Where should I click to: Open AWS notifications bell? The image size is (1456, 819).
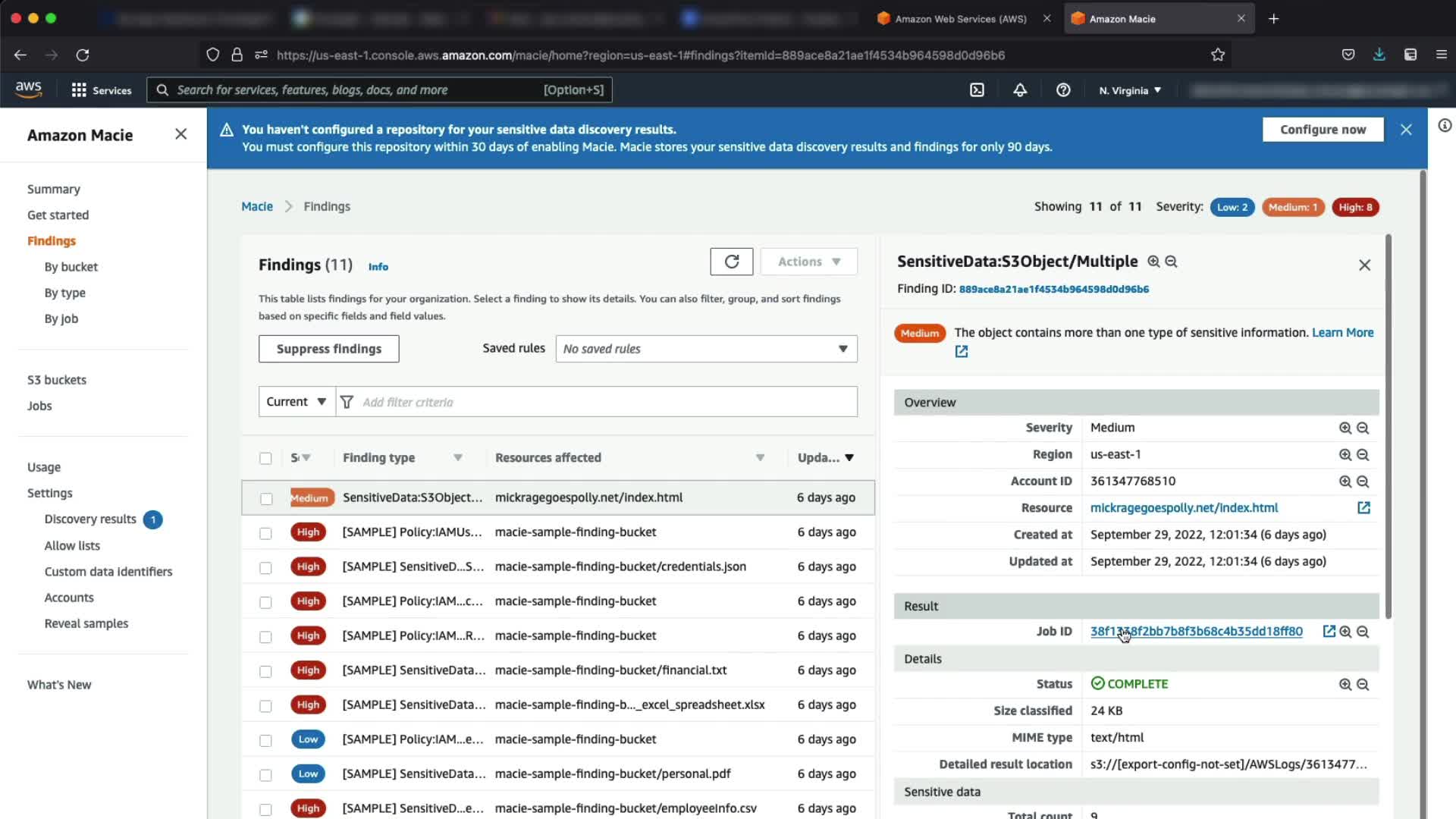pyautogui.click(x=1020, y=90)
